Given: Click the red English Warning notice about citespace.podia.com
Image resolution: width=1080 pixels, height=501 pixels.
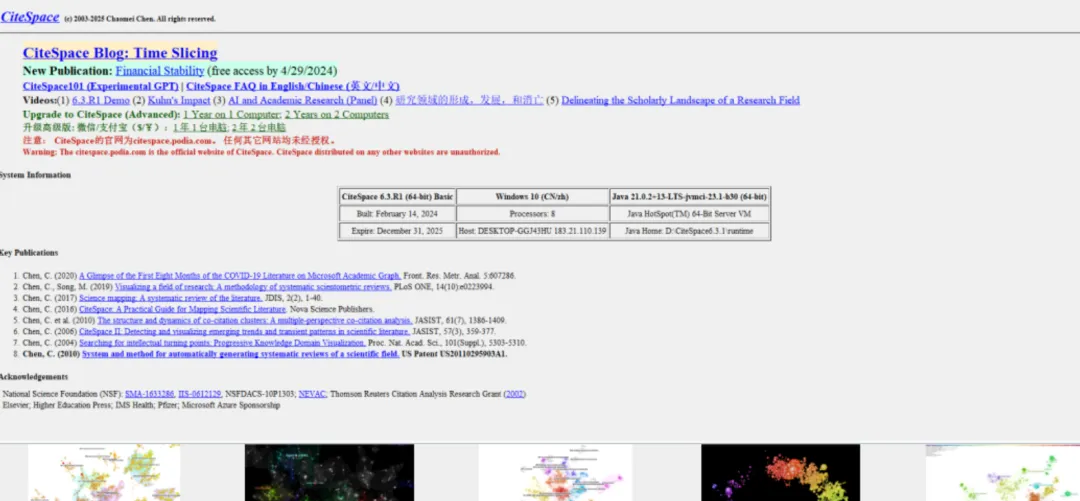Looking at the screenshot, I should point(262,152).
